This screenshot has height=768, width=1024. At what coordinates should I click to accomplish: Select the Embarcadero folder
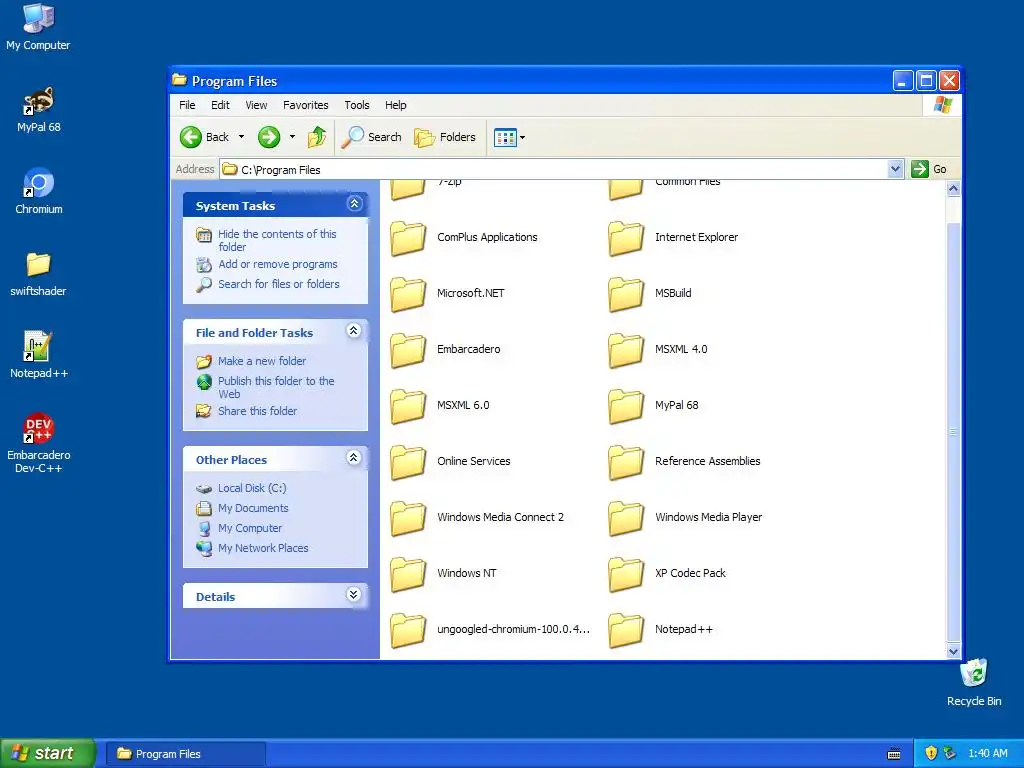pyautogui.click(x=446, y=350)
